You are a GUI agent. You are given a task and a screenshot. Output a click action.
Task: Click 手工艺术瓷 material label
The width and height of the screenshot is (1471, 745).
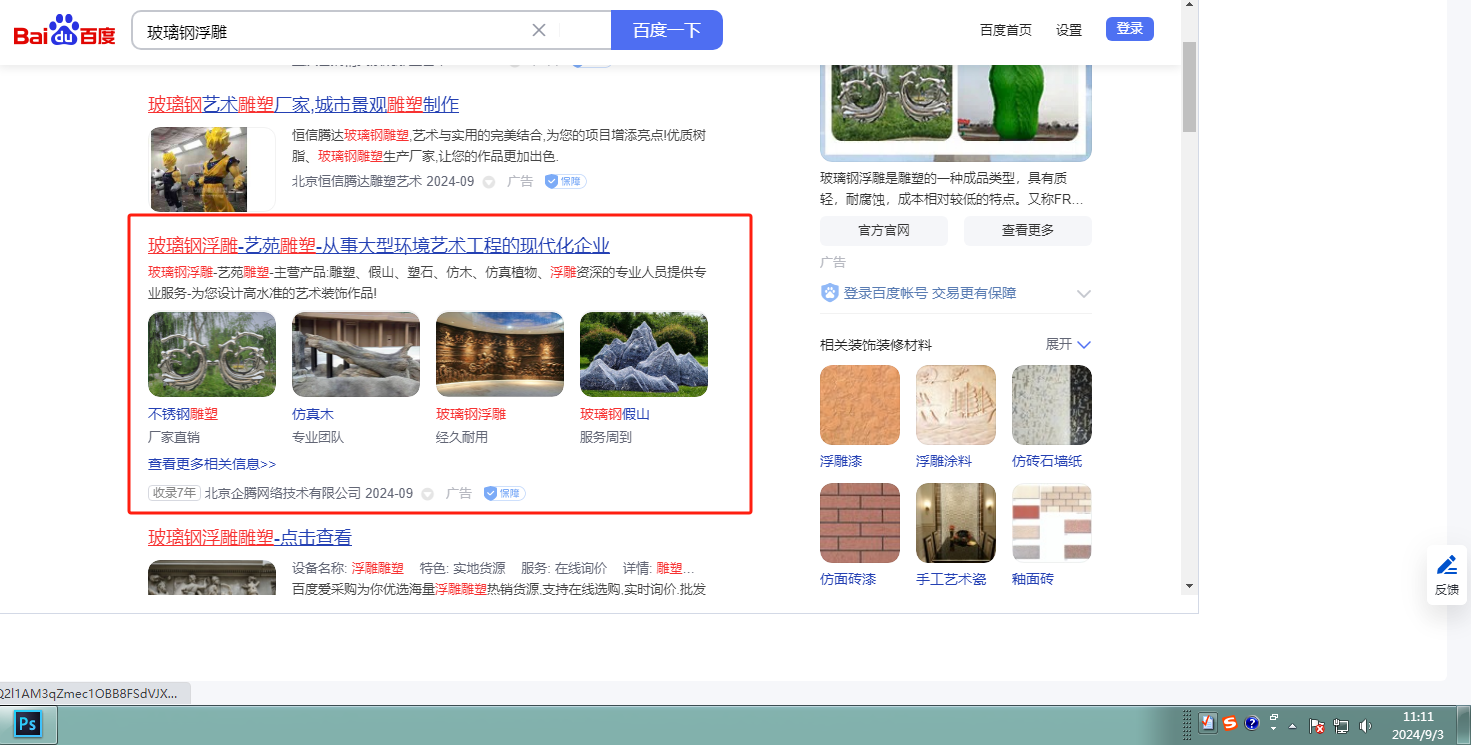click(951, 579)
